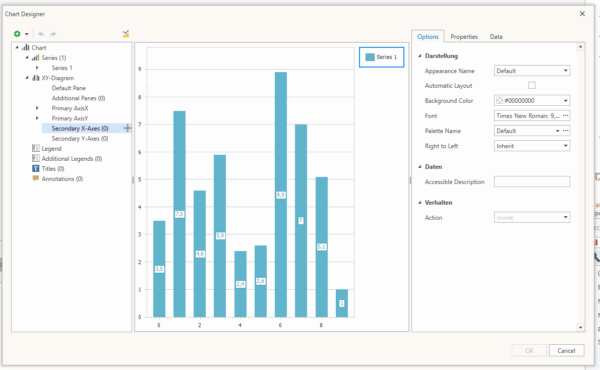Collapse the Darstellung section
The image size is (600, 370).
click(x=420, y=56)
